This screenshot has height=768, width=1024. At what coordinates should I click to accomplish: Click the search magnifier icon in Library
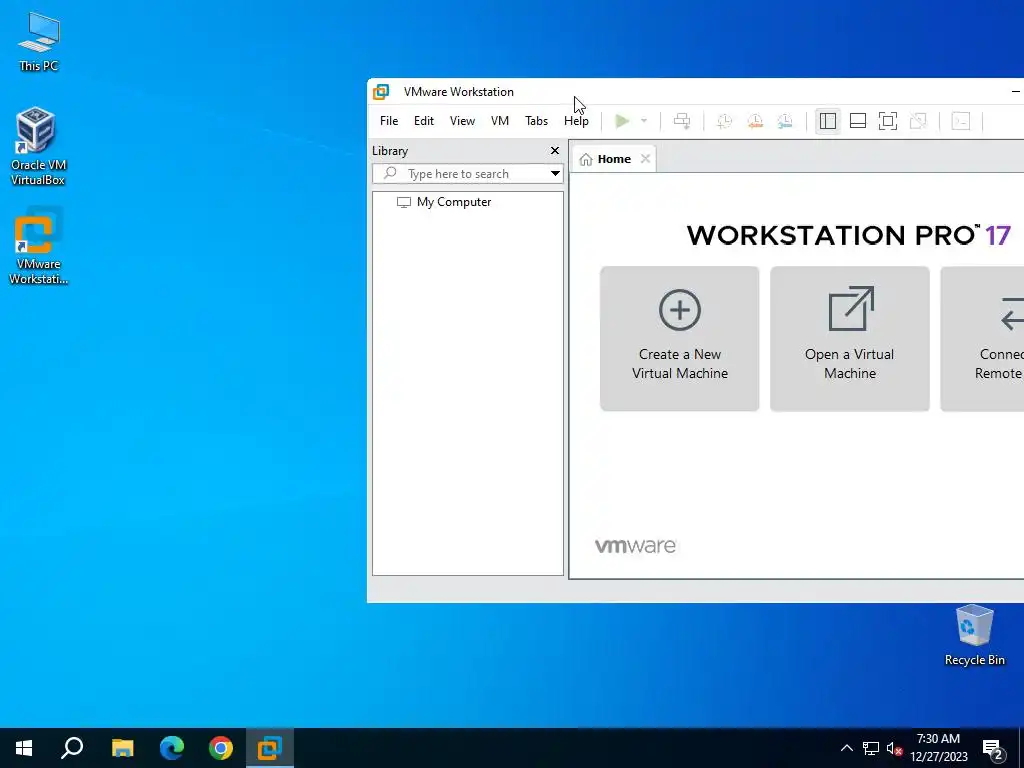[x=390, y=173]
